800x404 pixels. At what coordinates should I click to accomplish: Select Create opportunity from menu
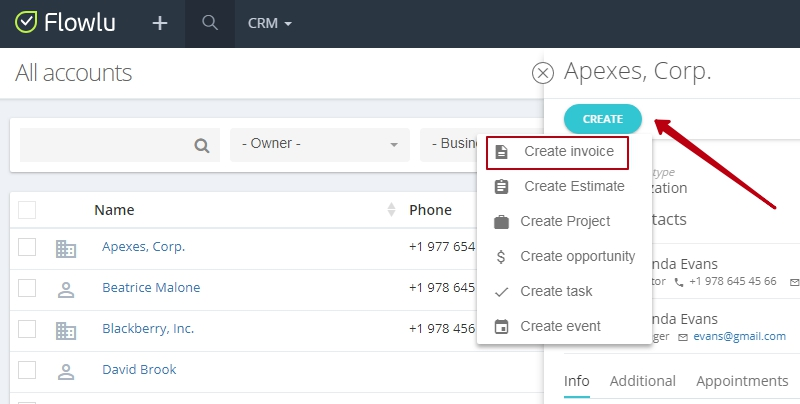[x=564, y=256]
